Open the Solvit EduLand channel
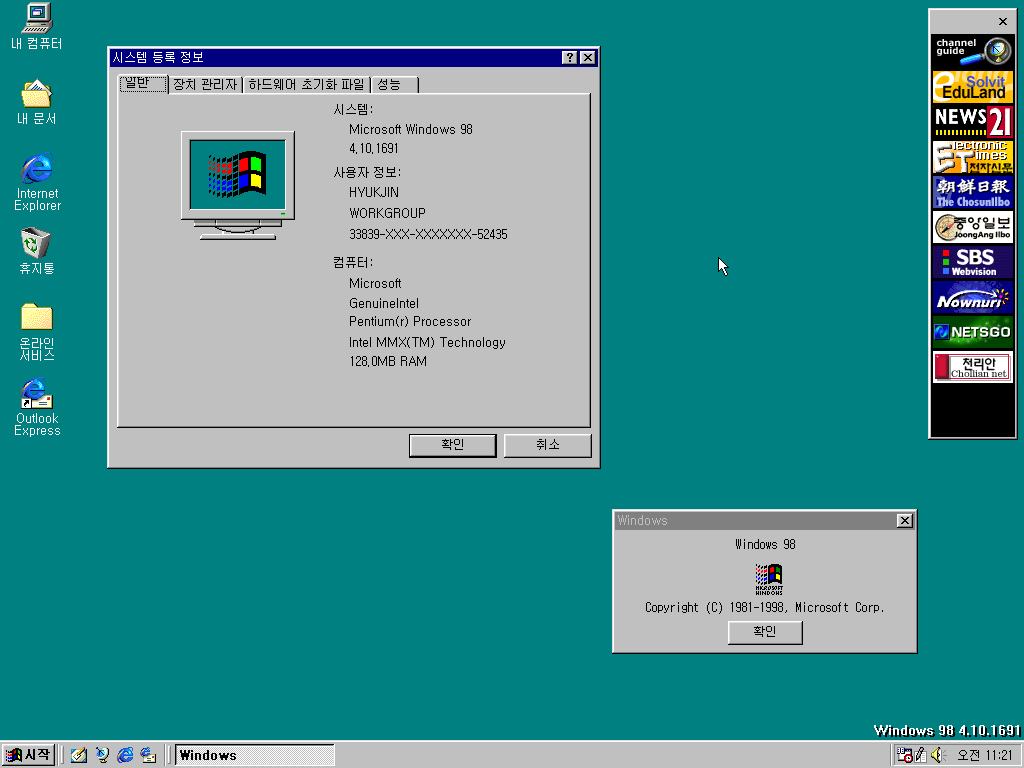 tap(972, 86)
